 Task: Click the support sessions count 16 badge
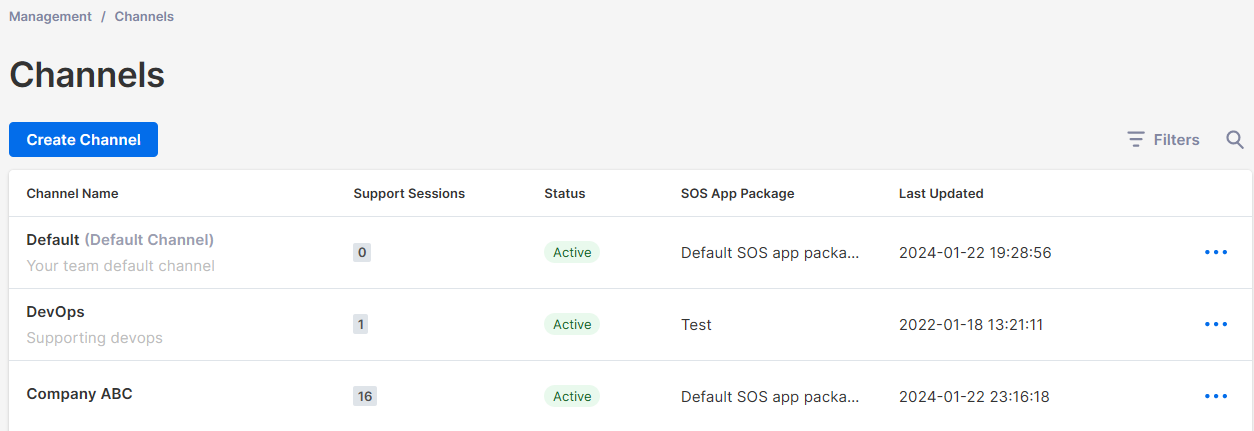365,397
